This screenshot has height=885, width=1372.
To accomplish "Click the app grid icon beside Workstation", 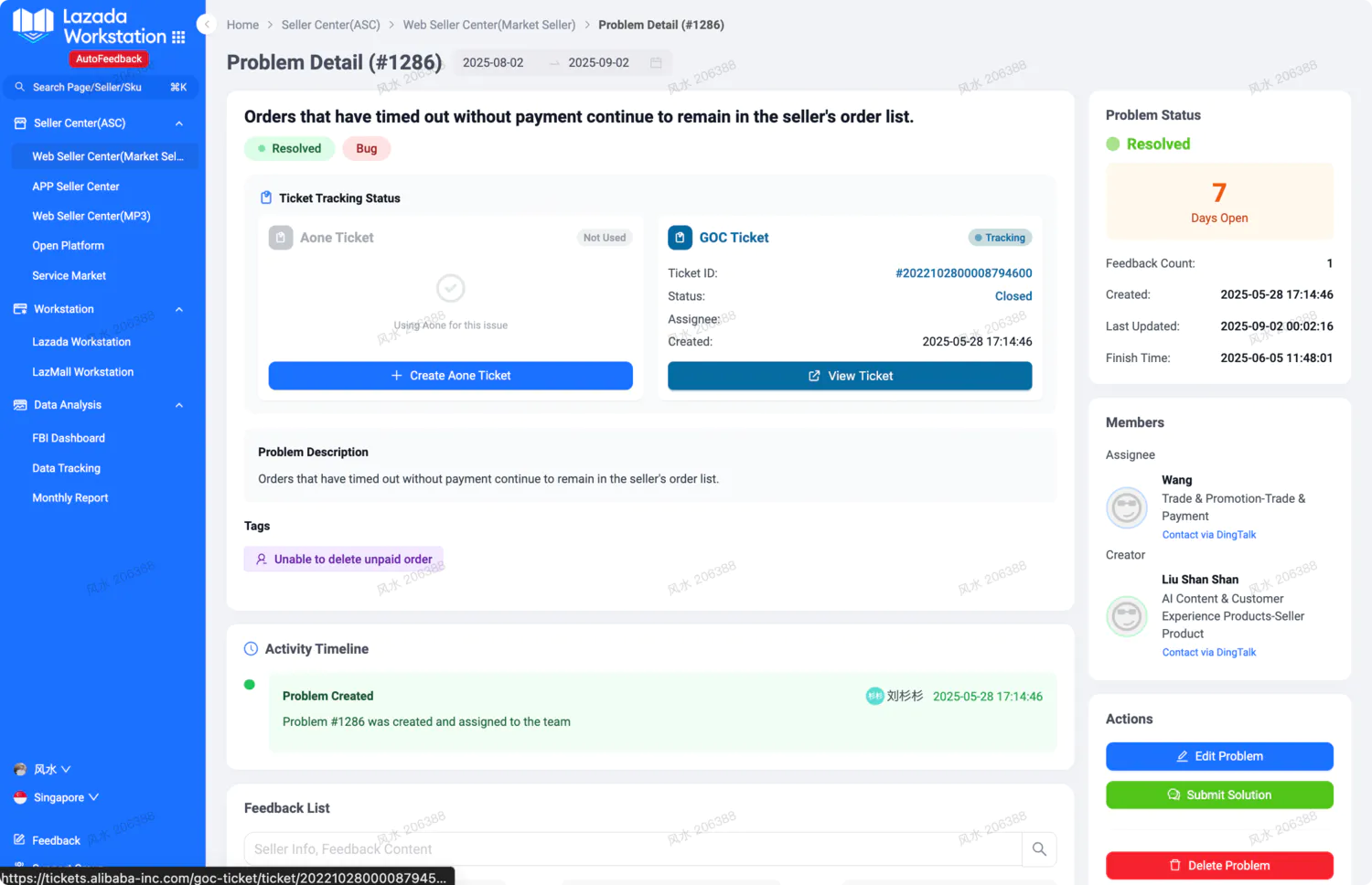I will [x=178, y=37].
